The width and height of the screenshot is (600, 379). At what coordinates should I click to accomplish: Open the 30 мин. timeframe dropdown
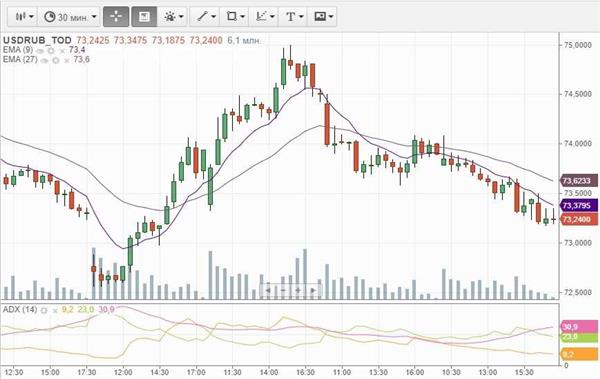coord(69,16)
